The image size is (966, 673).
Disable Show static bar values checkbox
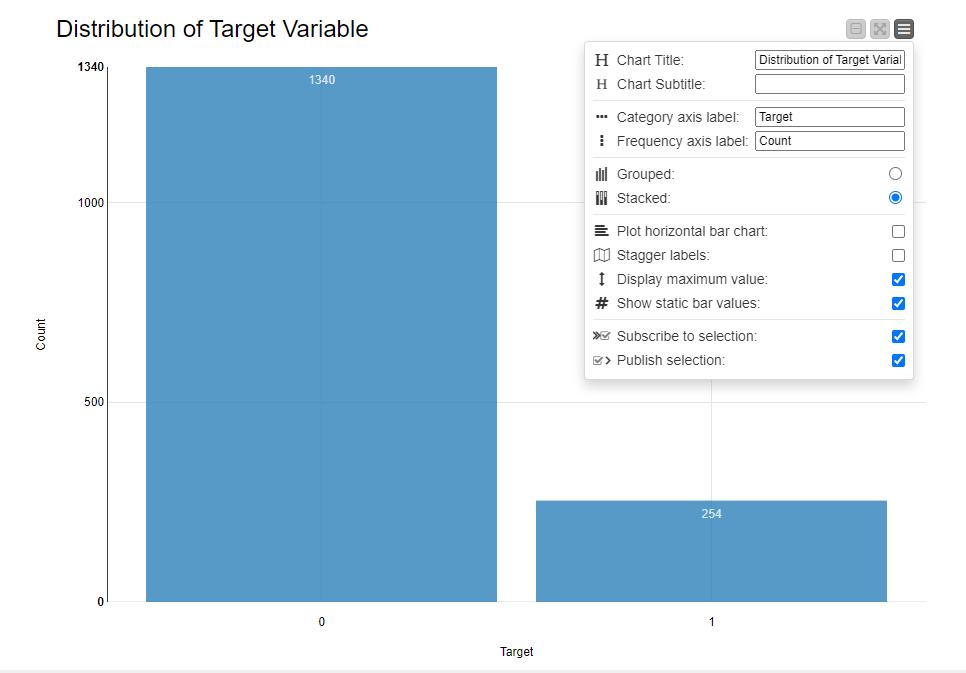pyautogui.click(x=898, y=303)
